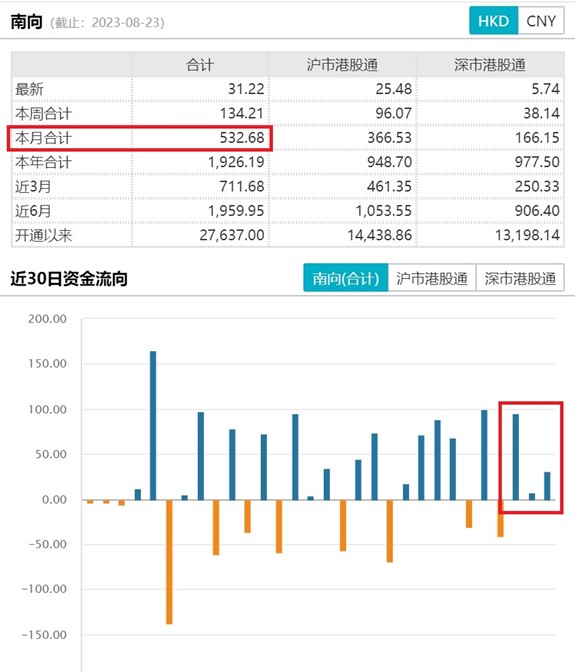Click the 0.00 axis label
Viewport: 575px width, 672px height.
54,499
